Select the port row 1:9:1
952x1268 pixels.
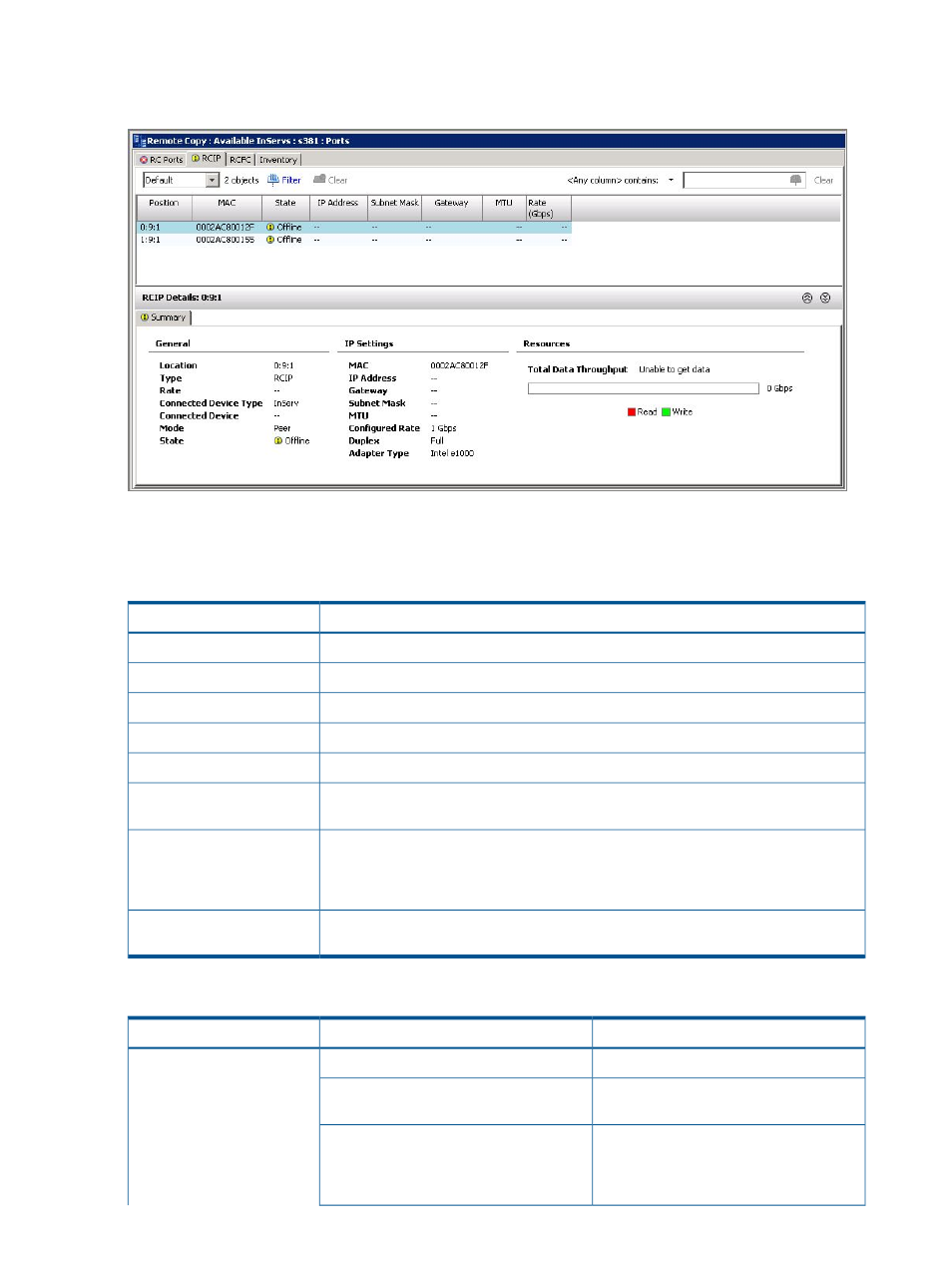[x=354, y=240]
